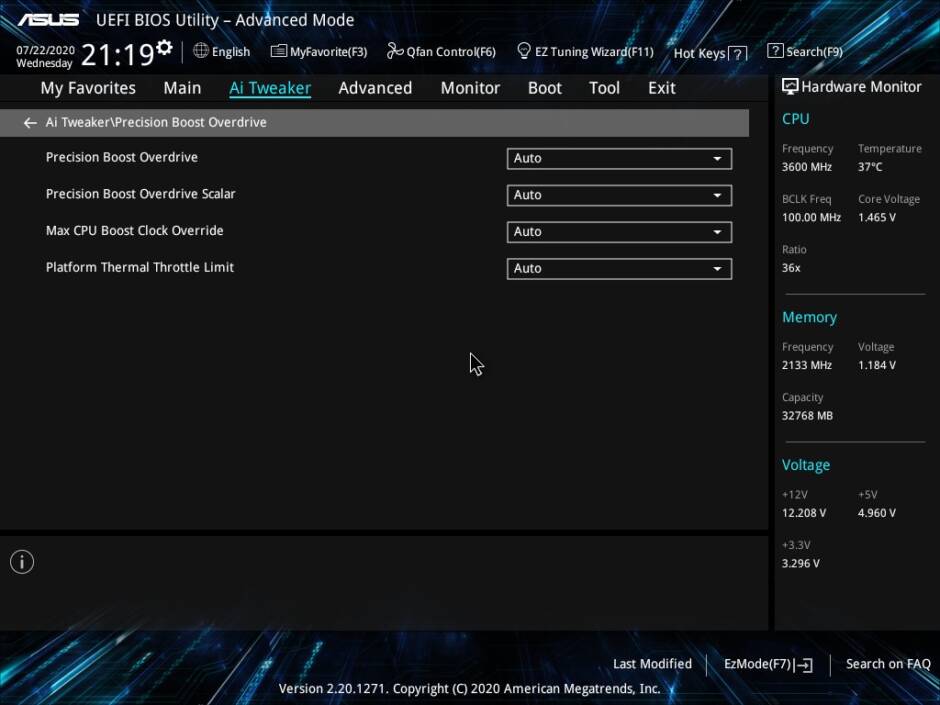This screenshot has height=705, width=940.
Task: Click BCLK Freq value 100.00 MHz
Action: point(811,218)
